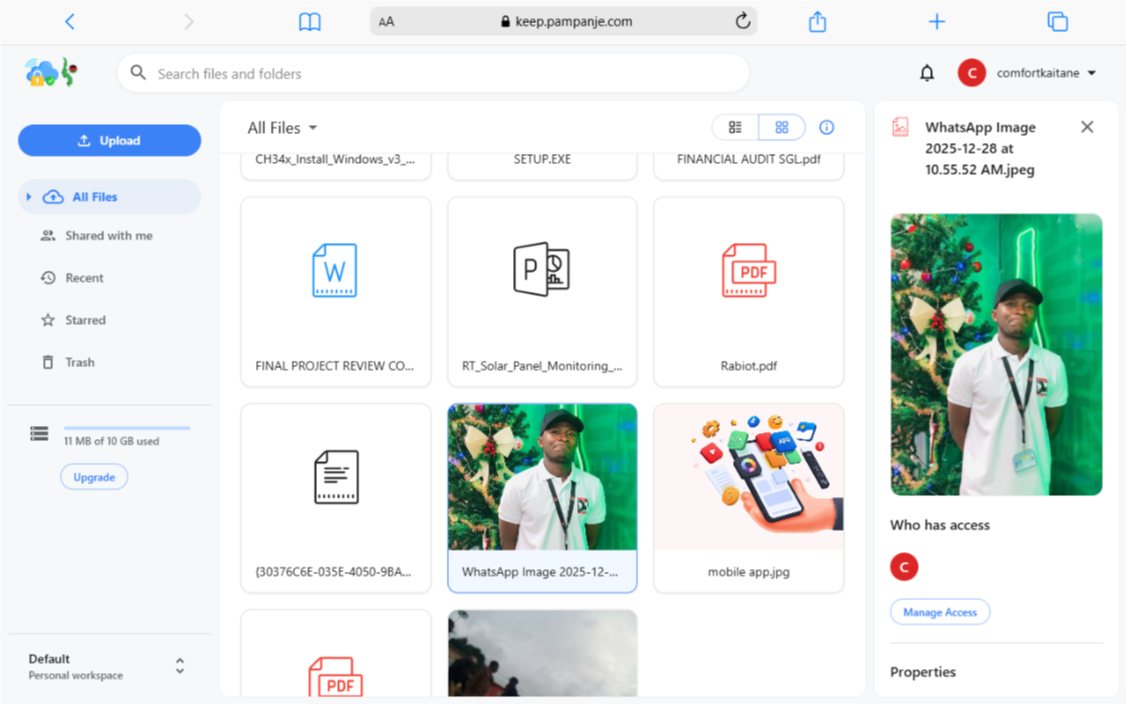Open the FINAL PROJECT REVIEW Word document
This screenshot has width=1126, height=704.
[x=335, y=271]
